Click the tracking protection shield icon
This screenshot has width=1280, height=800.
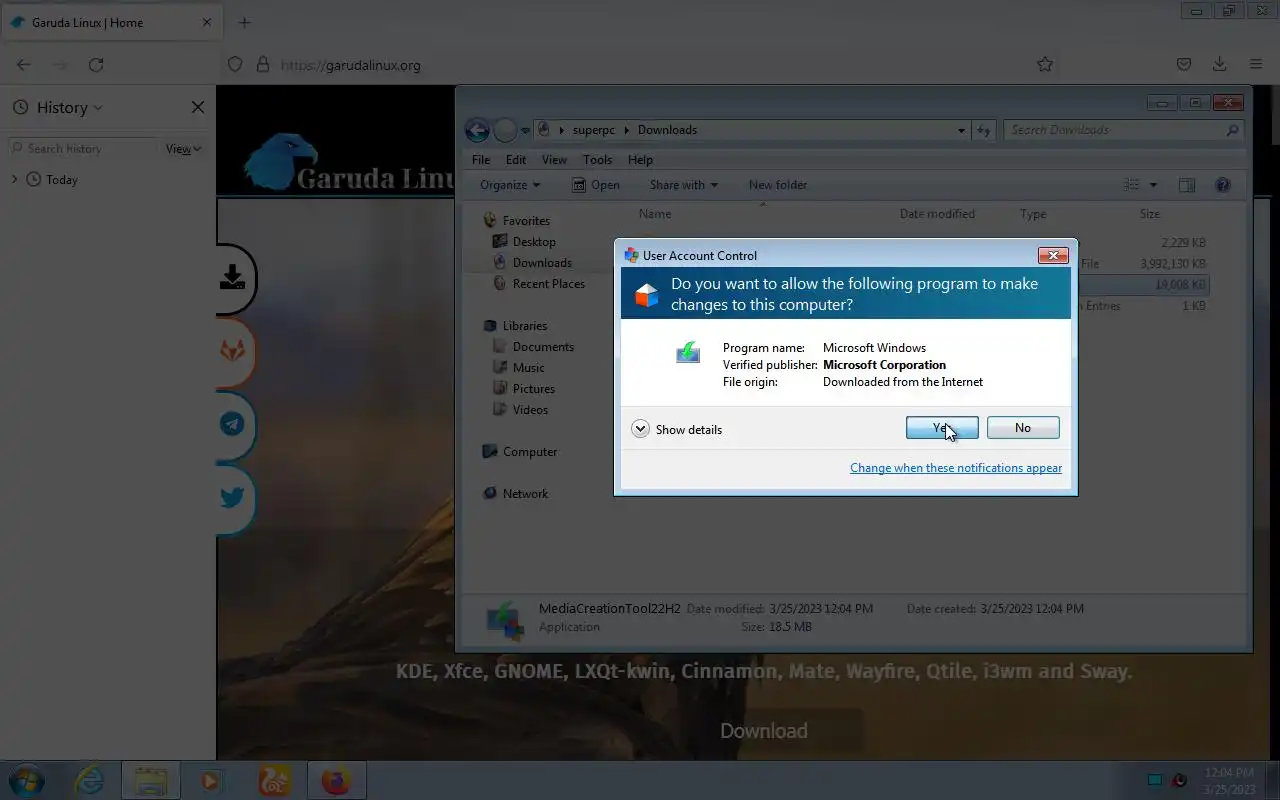pos(235,64)
